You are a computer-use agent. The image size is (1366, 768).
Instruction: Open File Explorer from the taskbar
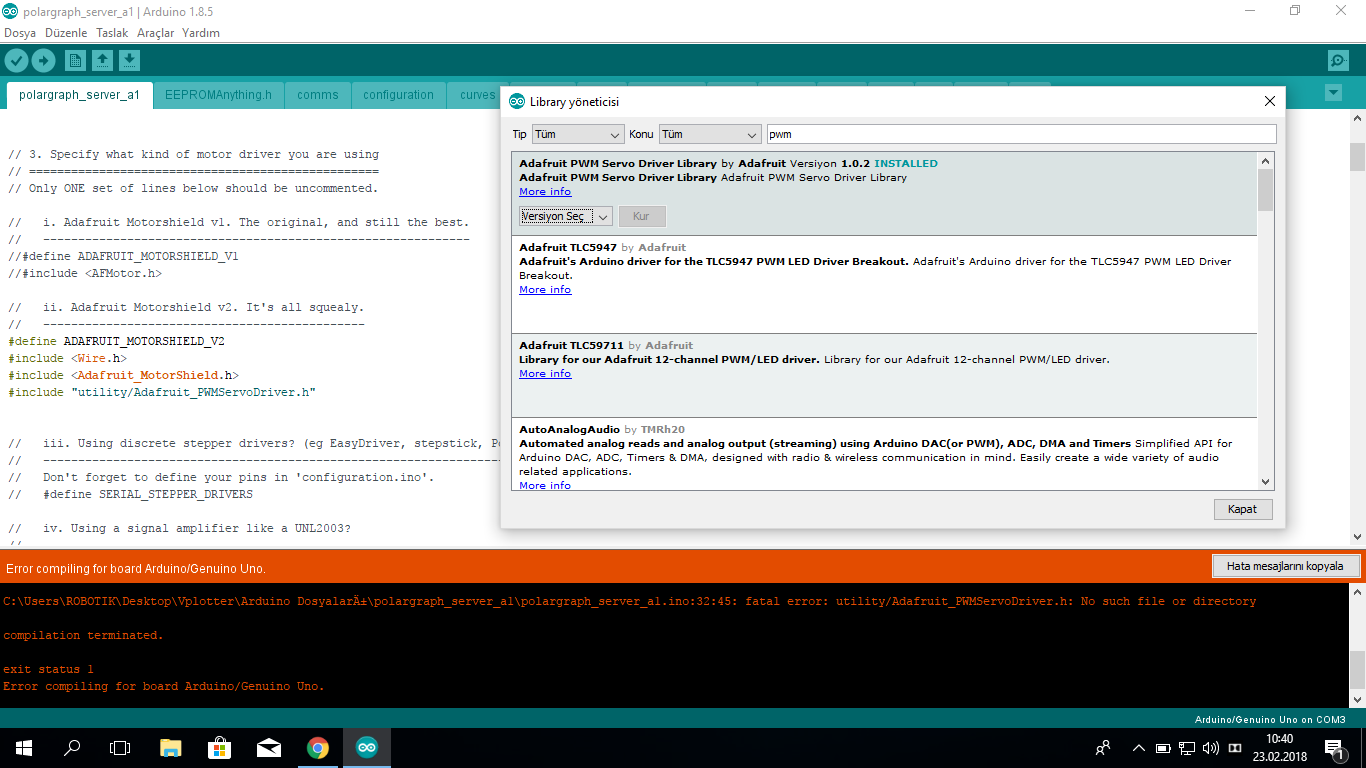171,748
